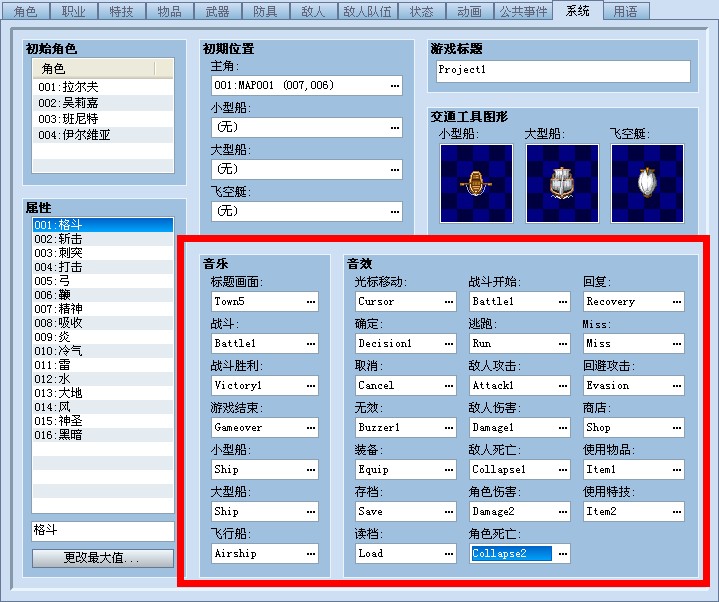Browse the 角色死亡 Collapse2 sound ellipsis
719x602 pixels.
pyautogui.click(x=563, y=554)
